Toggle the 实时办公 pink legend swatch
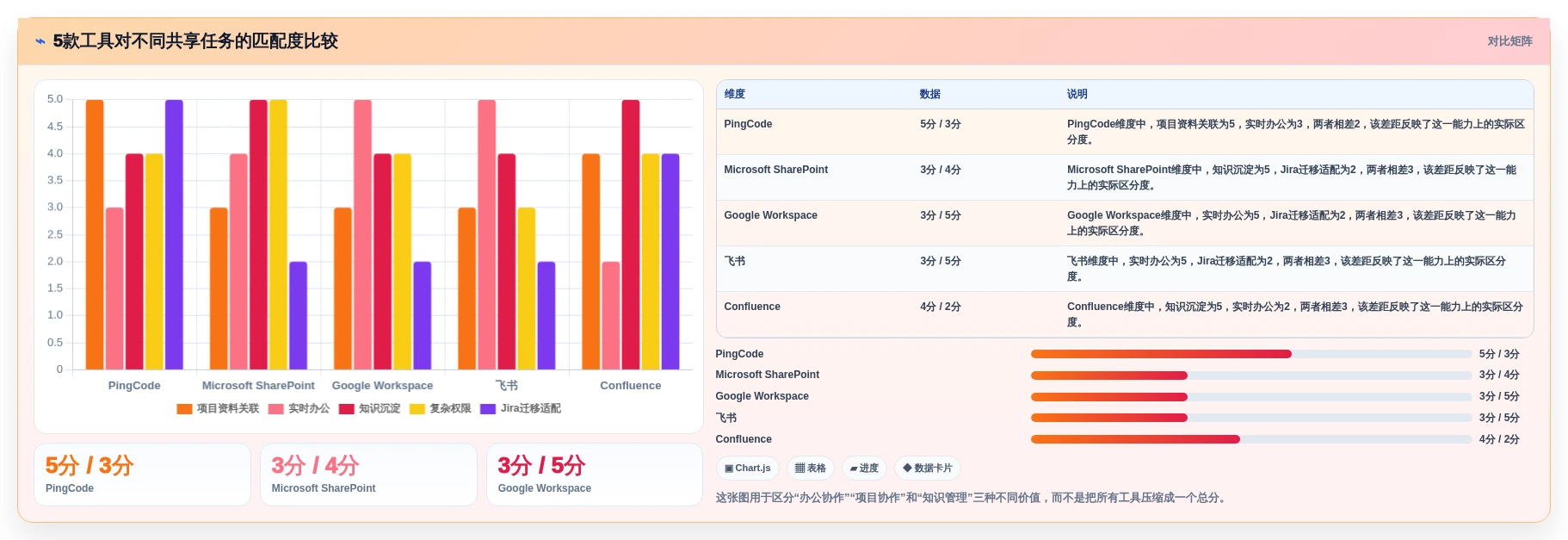 [x=276, y=409]
